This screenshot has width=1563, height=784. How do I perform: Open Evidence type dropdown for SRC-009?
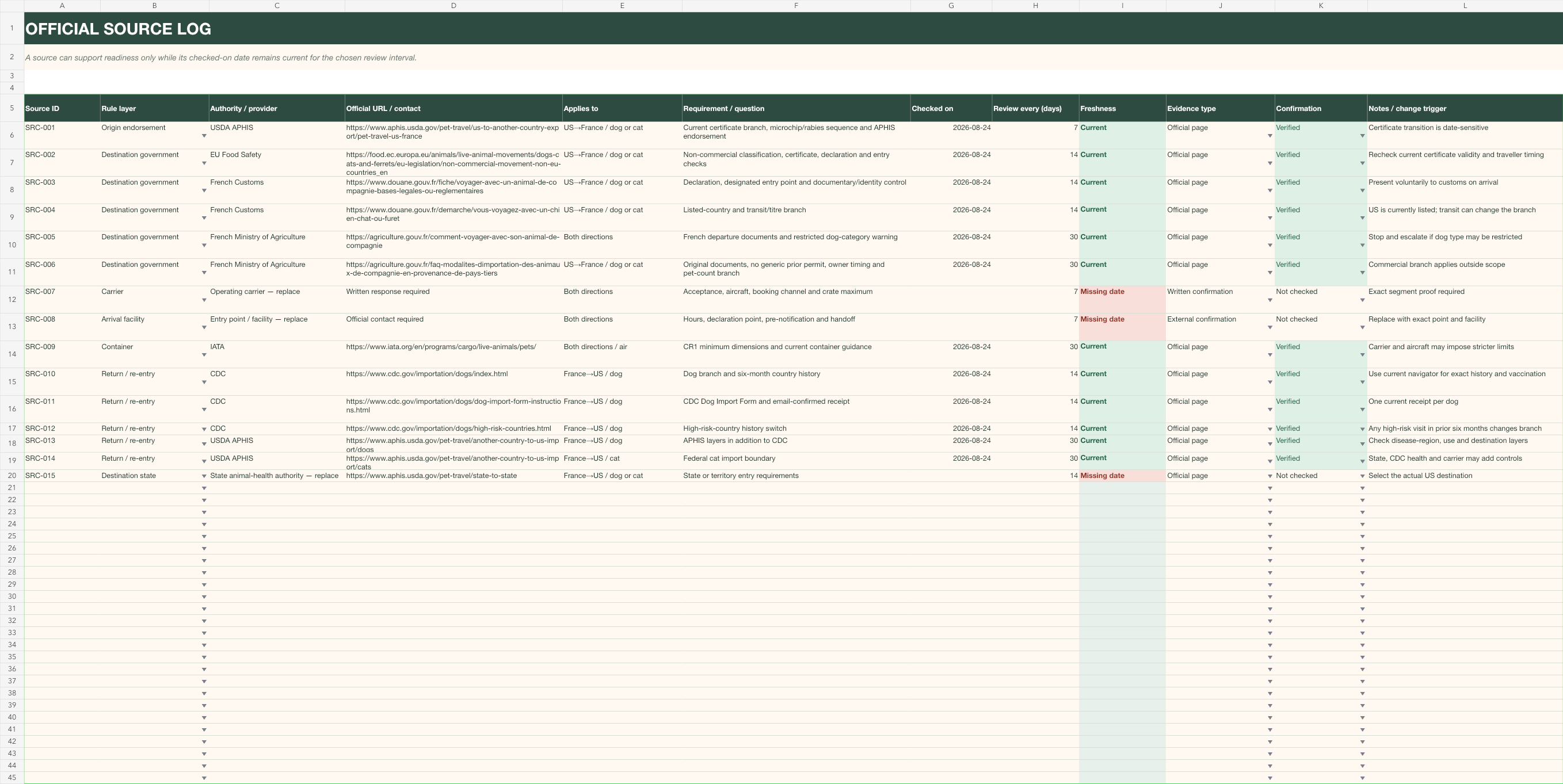pos(1270,355)
